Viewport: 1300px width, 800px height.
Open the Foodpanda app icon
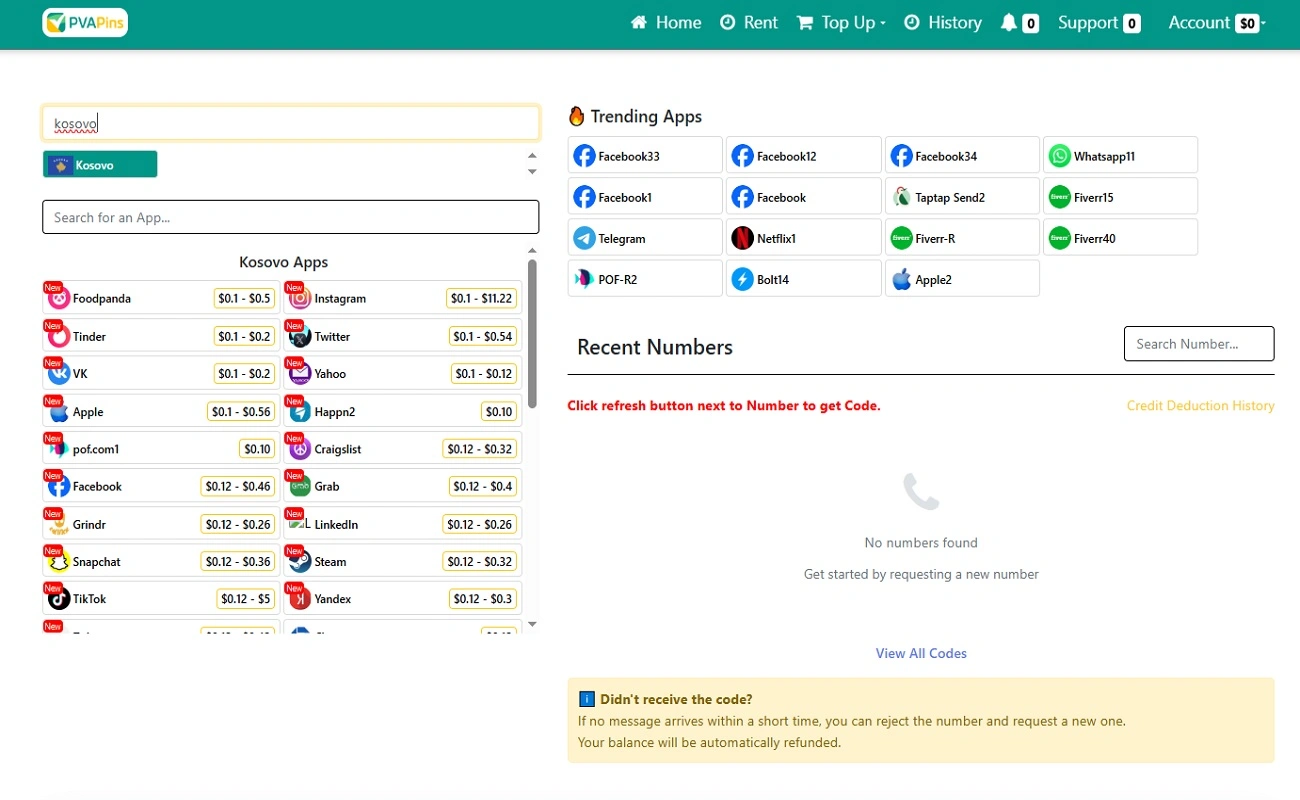(59, 298)
